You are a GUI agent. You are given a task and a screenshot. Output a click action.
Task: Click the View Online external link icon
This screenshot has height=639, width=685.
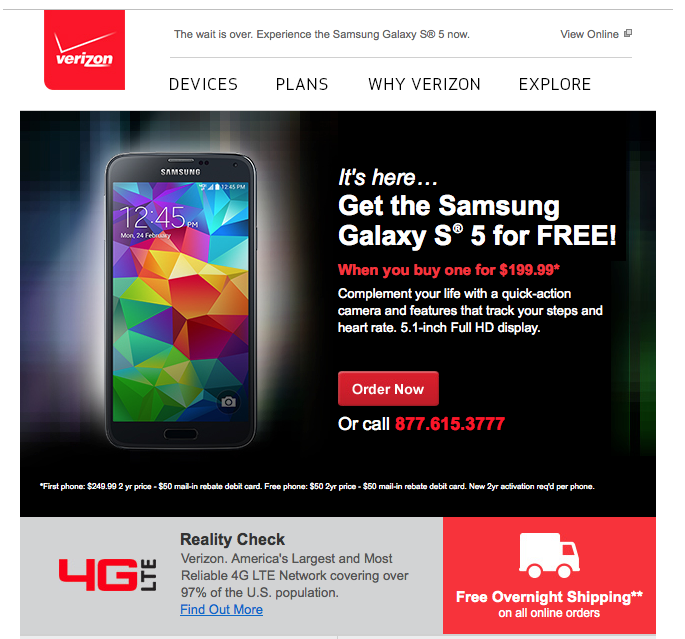[628, 33]
